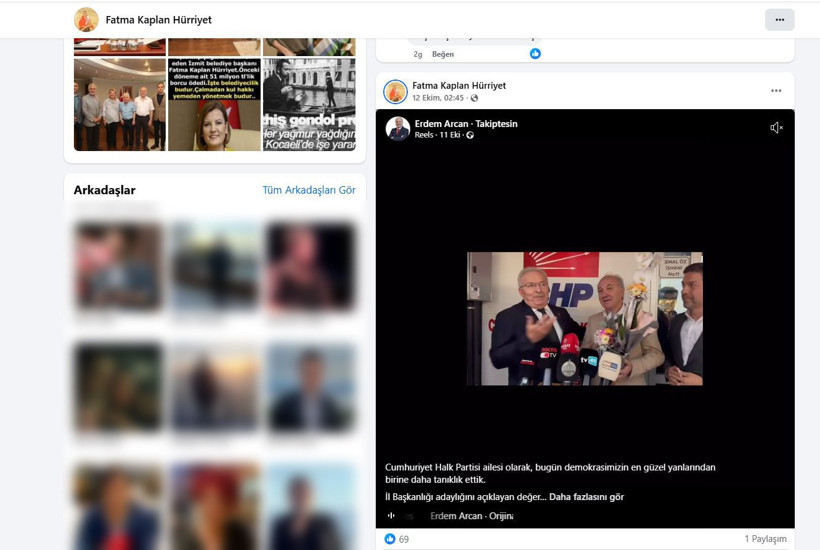Click Beğen under the comment
The width and height of the screenshot is (820, 550).
click(442, 54)
